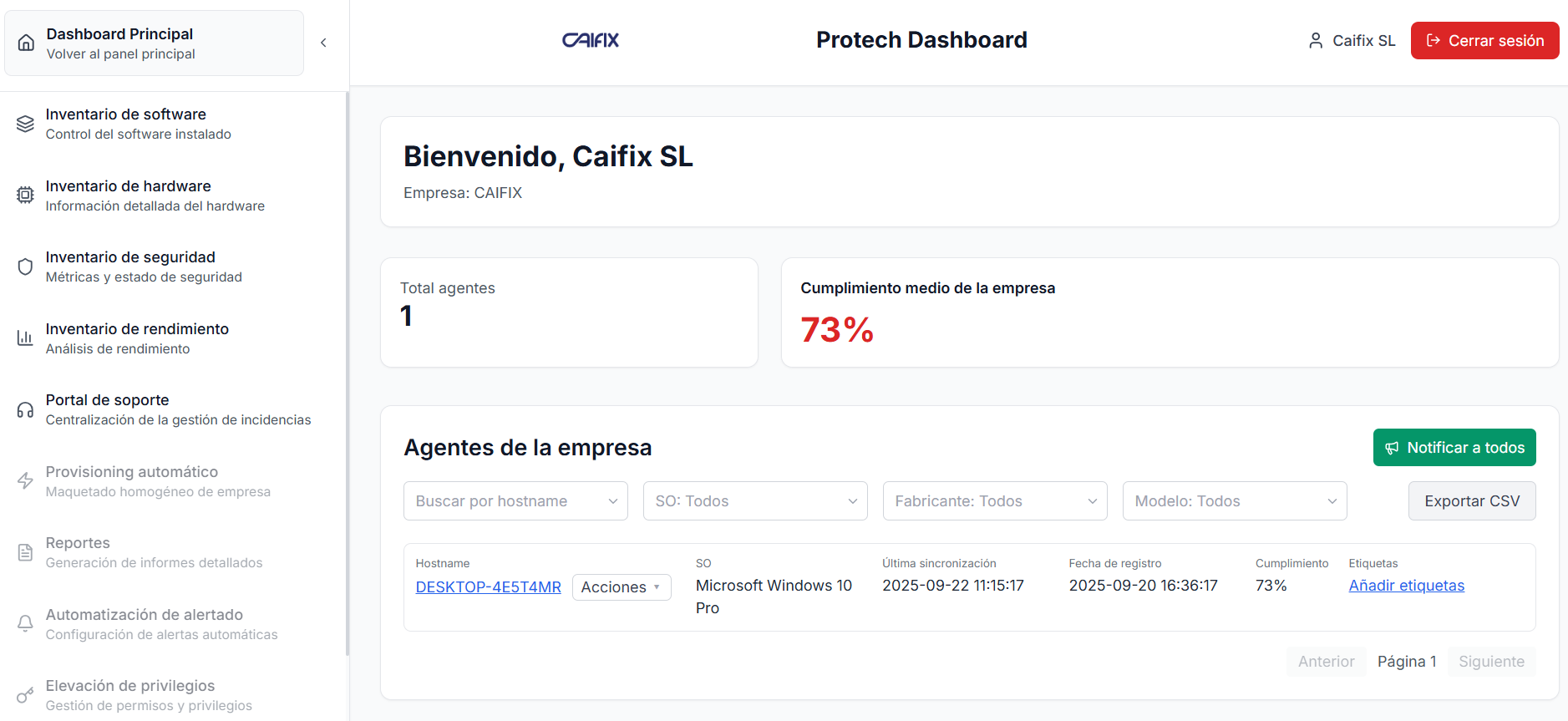1568x721 pixels.
Task: Expand the Modelo: Todos filter
Action: pos(1234,501)
